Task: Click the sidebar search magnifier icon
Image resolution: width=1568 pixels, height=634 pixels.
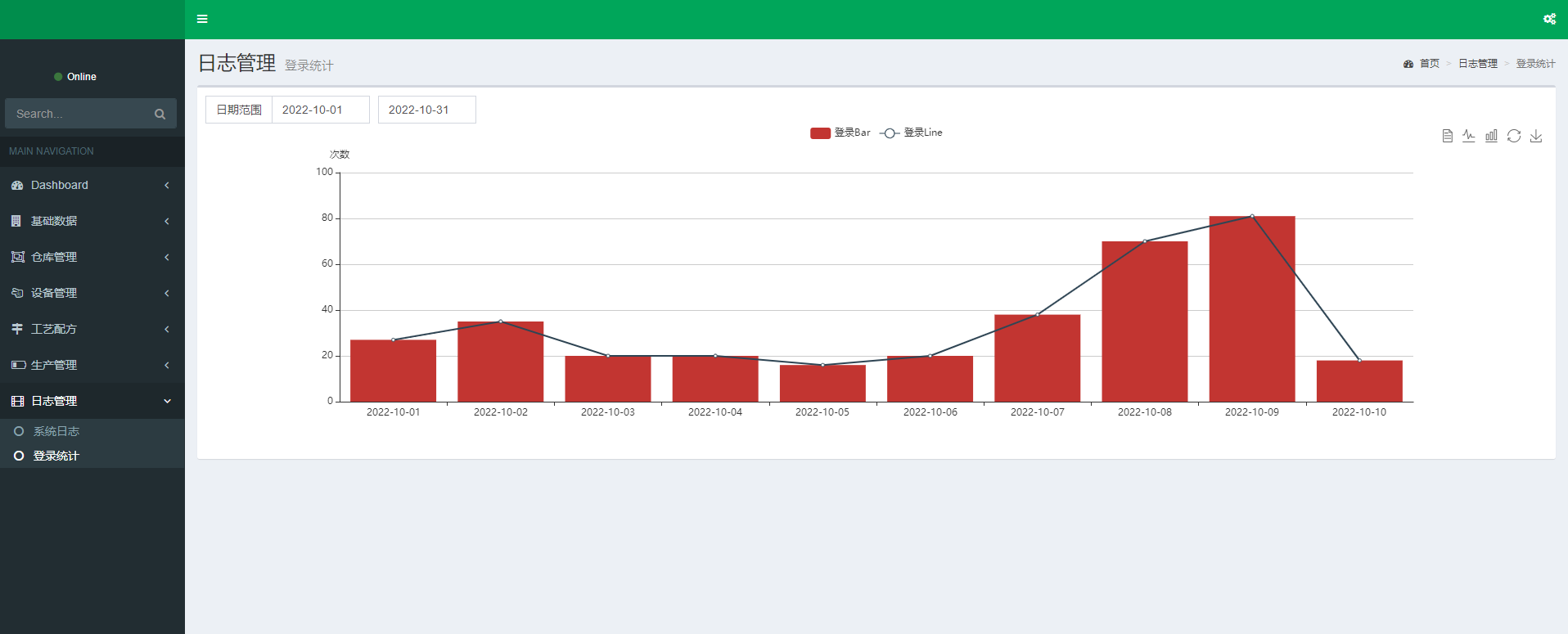Action: point(160,114)
